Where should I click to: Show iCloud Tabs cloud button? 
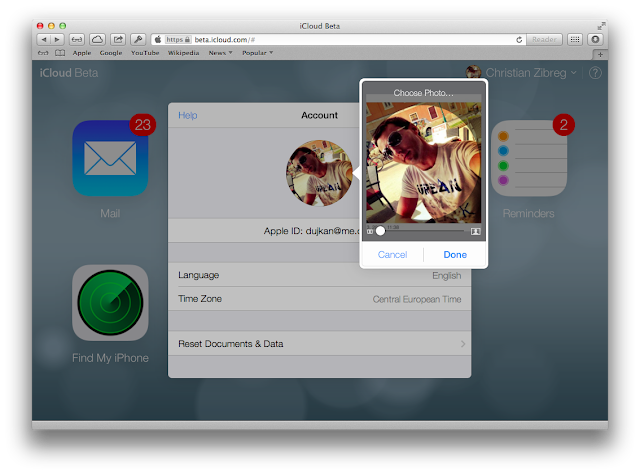[x=97, y=40]
